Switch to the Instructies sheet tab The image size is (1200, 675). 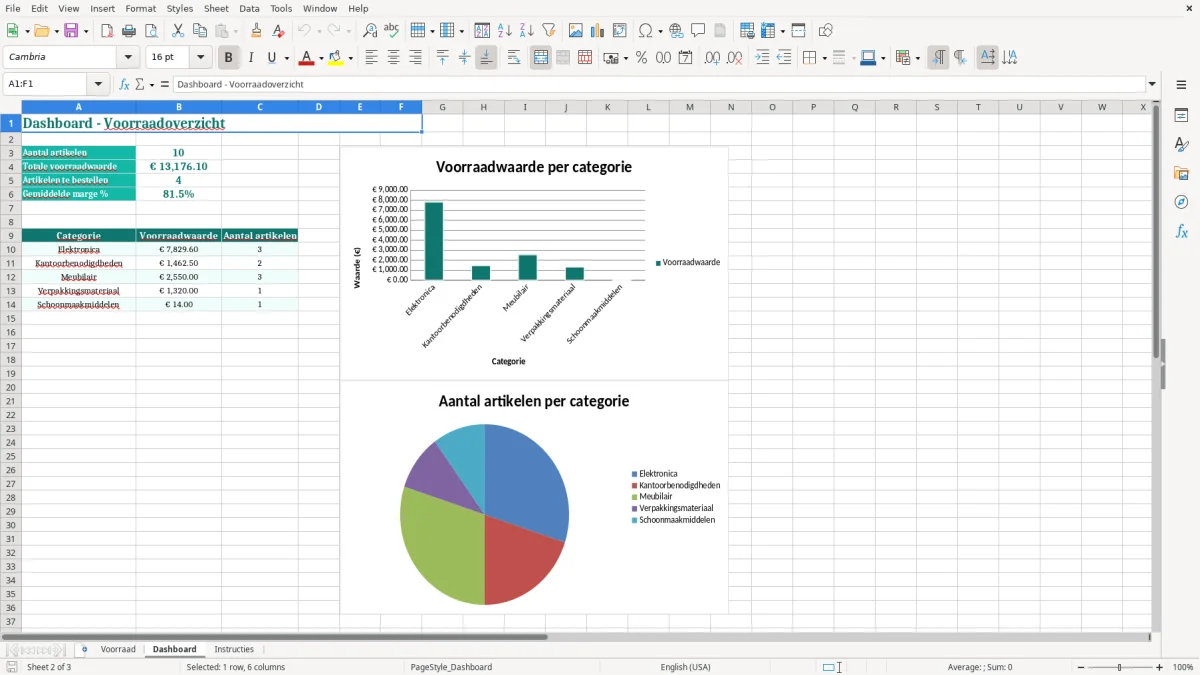[x=234, y=649]
